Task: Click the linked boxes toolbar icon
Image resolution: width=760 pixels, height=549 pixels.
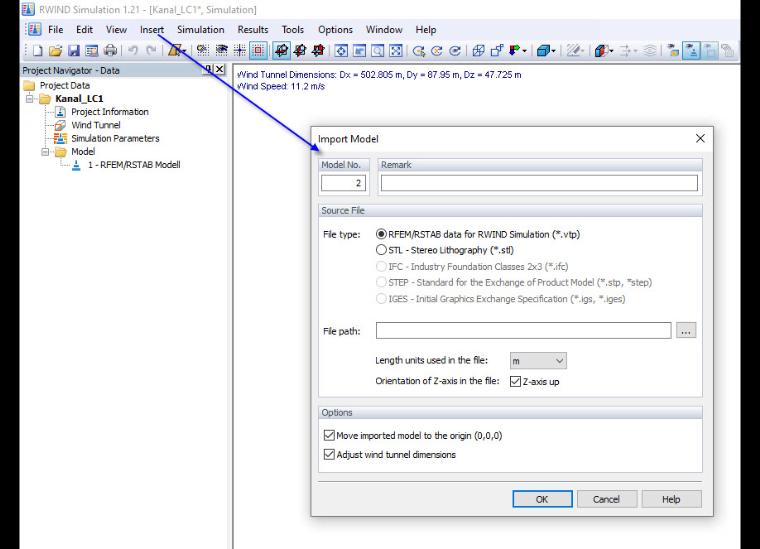Action: click(497, 50)
